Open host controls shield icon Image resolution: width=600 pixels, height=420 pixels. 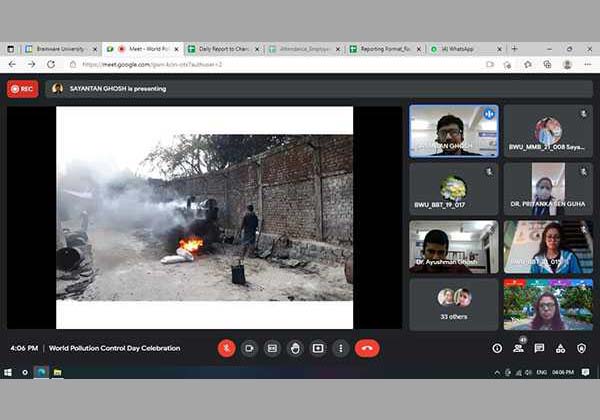(581, 348)
